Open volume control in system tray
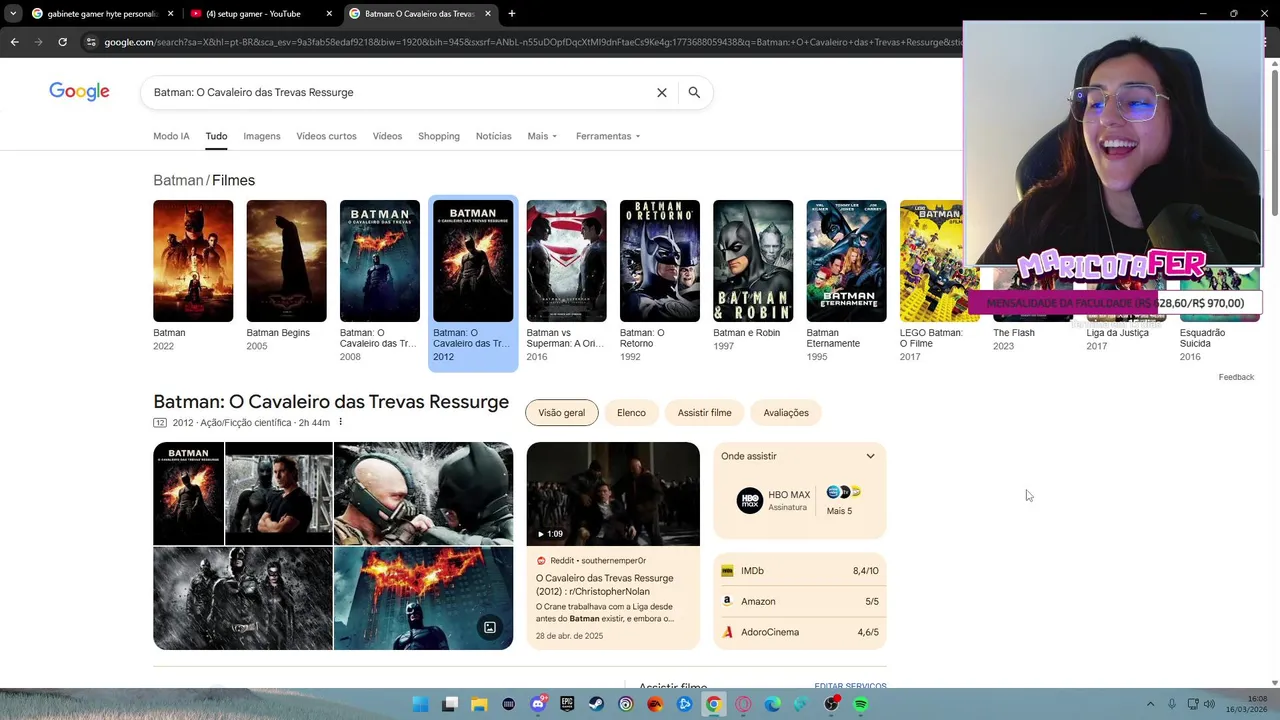Image resolution: width=1280 pixels, height=720 pixels. [x=1210, y=704]
